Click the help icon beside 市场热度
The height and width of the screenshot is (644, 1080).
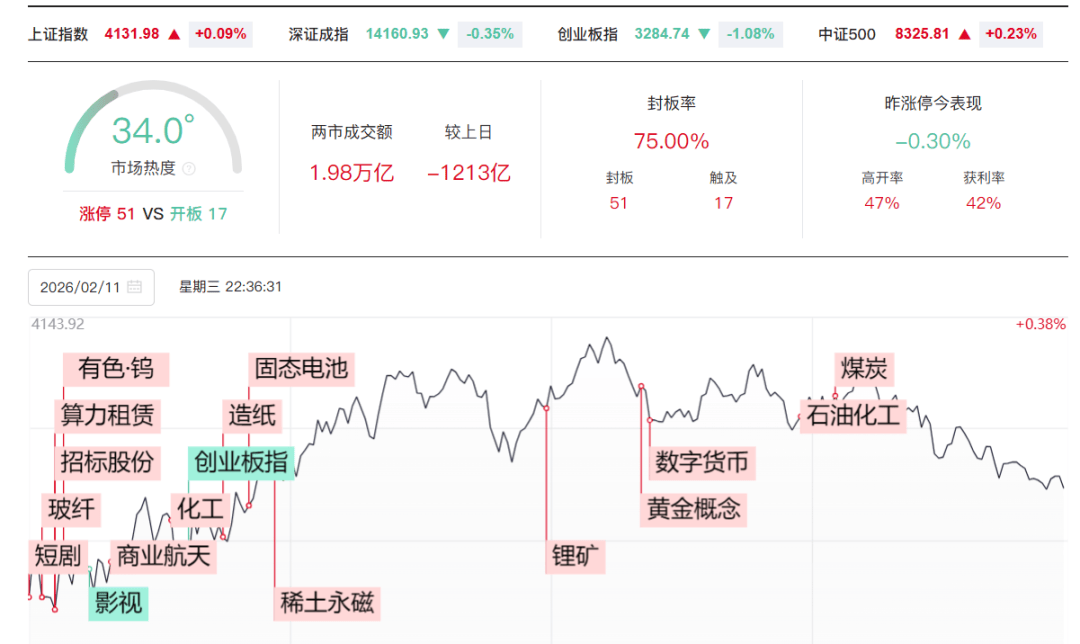tap(189, 169)
